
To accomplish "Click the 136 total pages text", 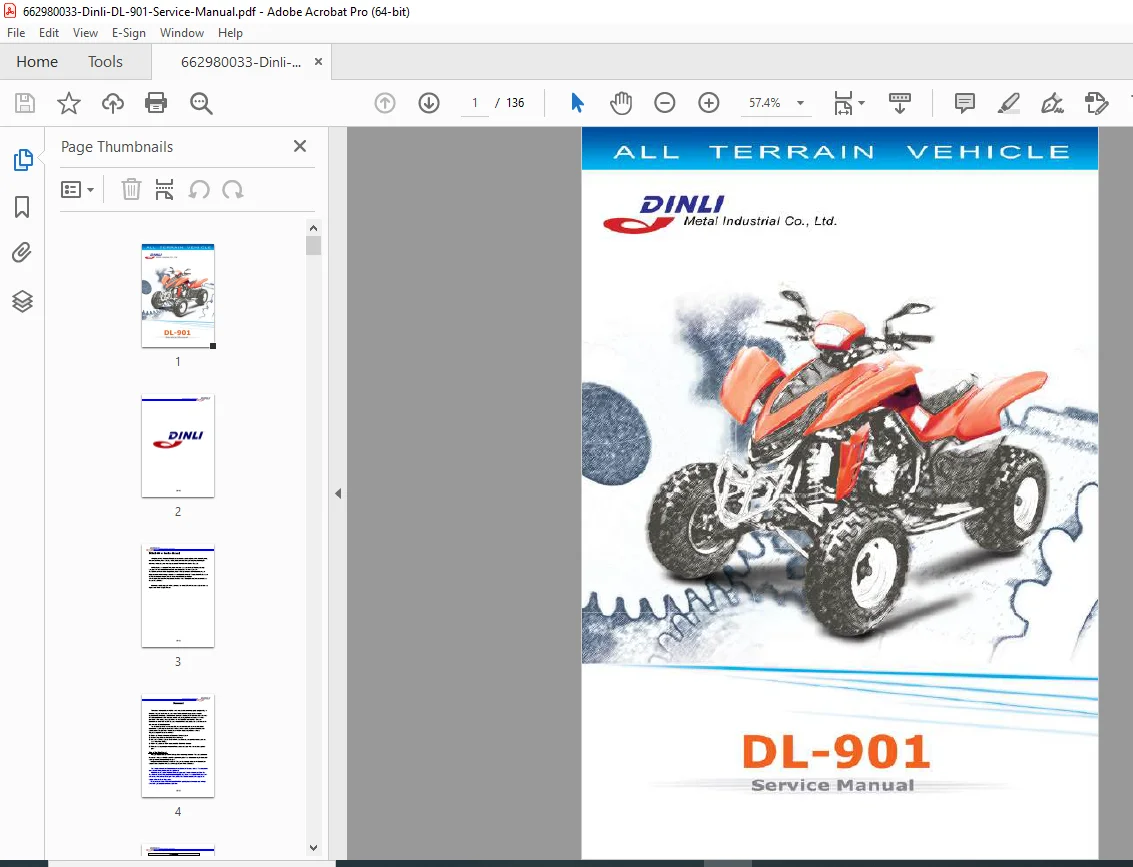I will tap(515, 103).
